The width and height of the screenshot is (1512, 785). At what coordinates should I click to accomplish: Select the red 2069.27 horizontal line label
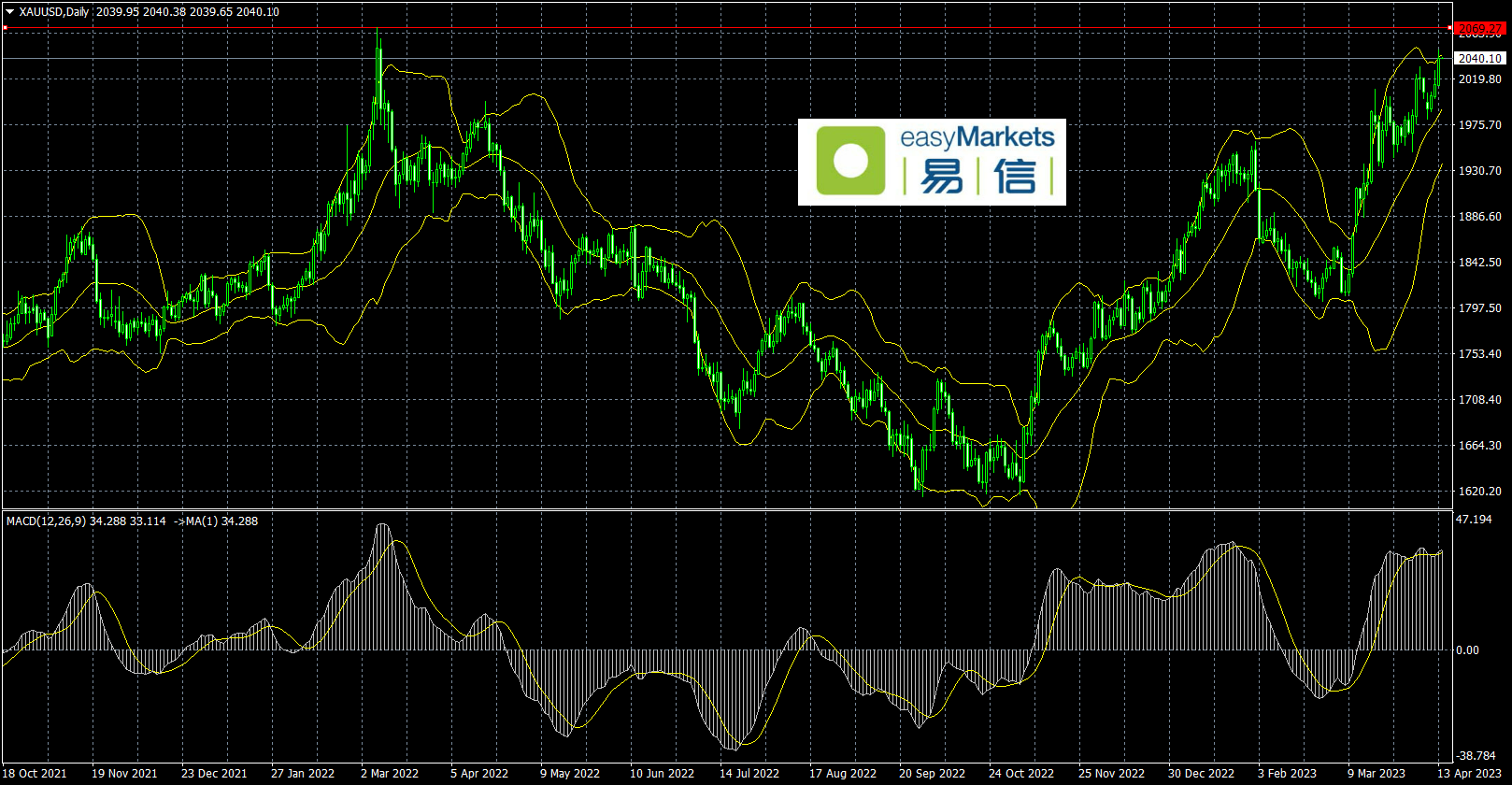point(1481,30)
